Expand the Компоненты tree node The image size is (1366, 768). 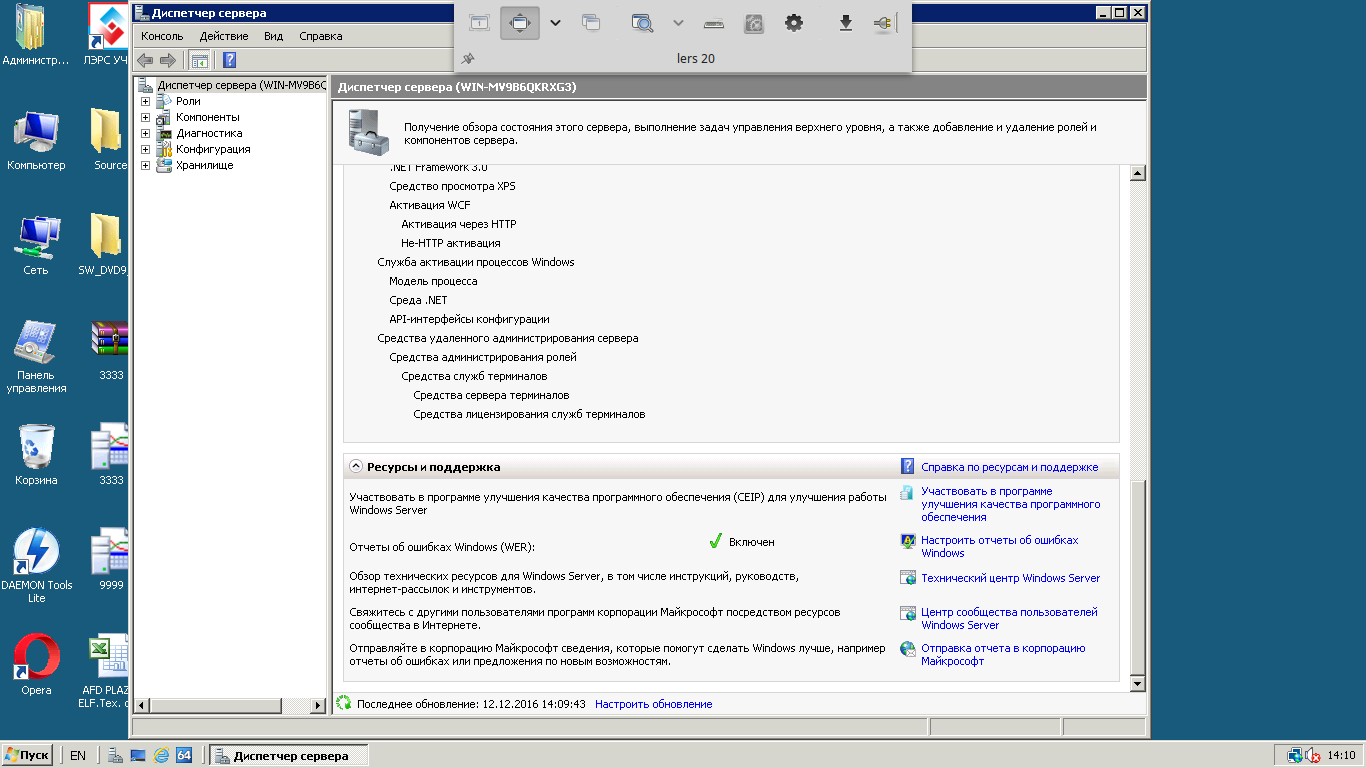click(x=145, y=117)
